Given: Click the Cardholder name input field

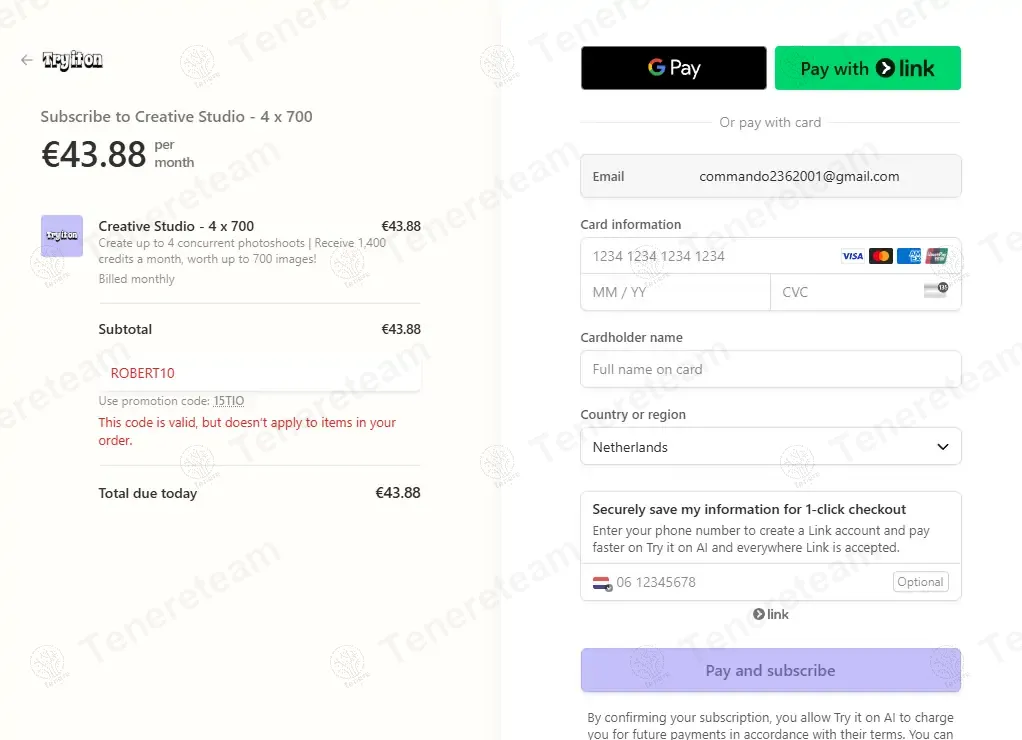Looking at the screenshot, I should (x=770, y=369).
